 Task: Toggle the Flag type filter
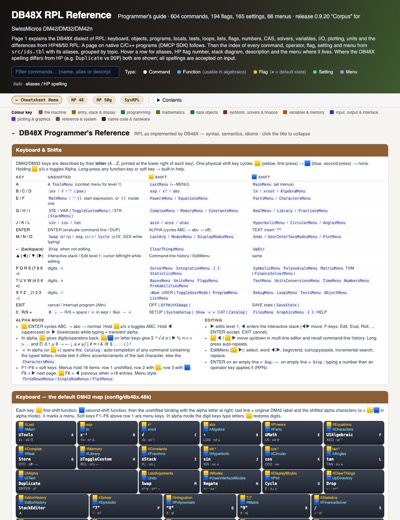point(279,72)
